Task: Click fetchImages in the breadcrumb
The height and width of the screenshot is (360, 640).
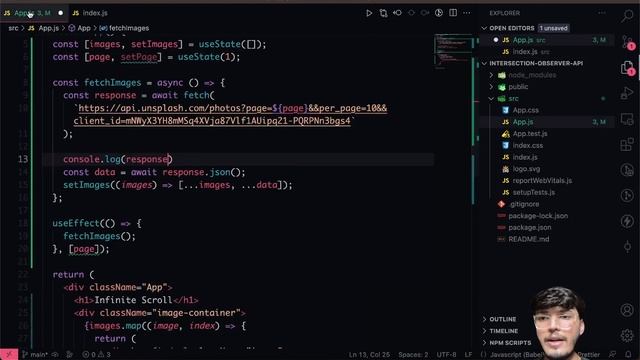Action: tap(124, 28)
